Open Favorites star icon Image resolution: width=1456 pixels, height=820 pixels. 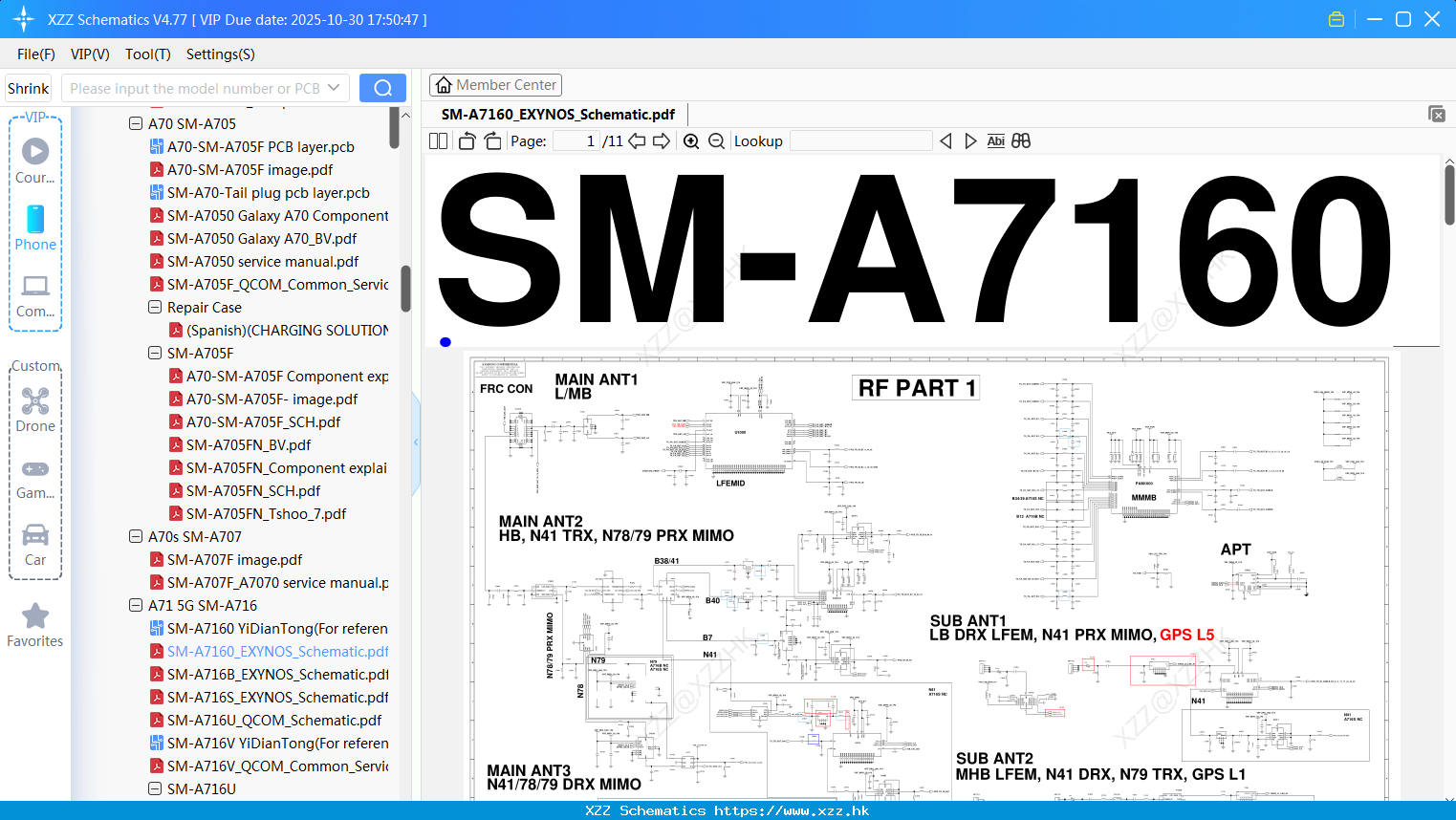point(35,626)
